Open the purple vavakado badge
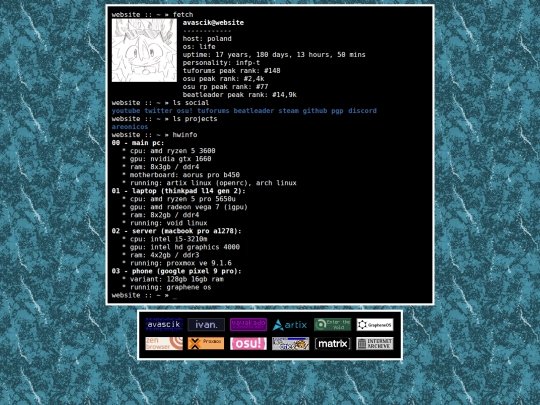 [248, 324]
